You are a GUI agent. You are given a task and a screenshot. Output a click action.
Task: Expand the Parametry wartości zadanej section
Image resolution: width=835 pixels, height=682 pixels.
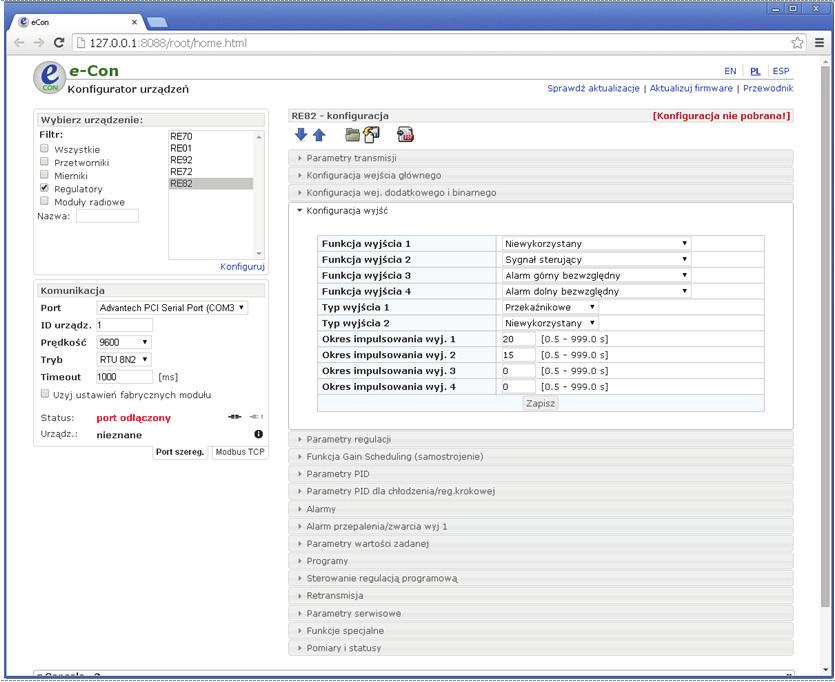click(x=541, y=544)
